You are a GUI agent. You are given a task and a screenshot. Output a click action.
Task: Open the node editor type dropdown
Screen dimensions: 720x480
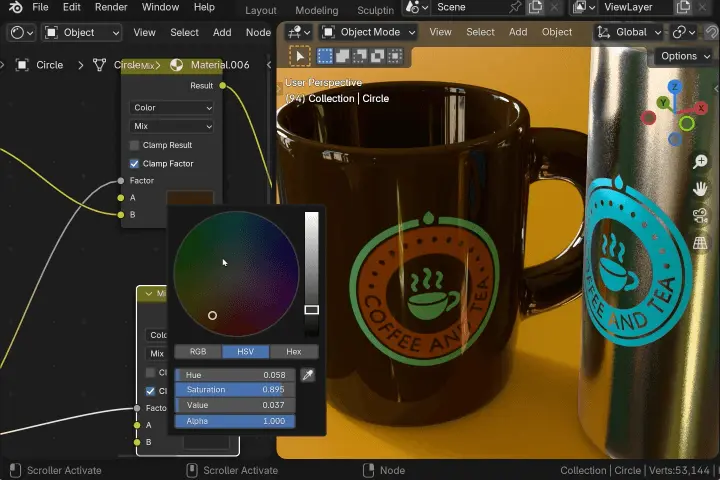22,33
